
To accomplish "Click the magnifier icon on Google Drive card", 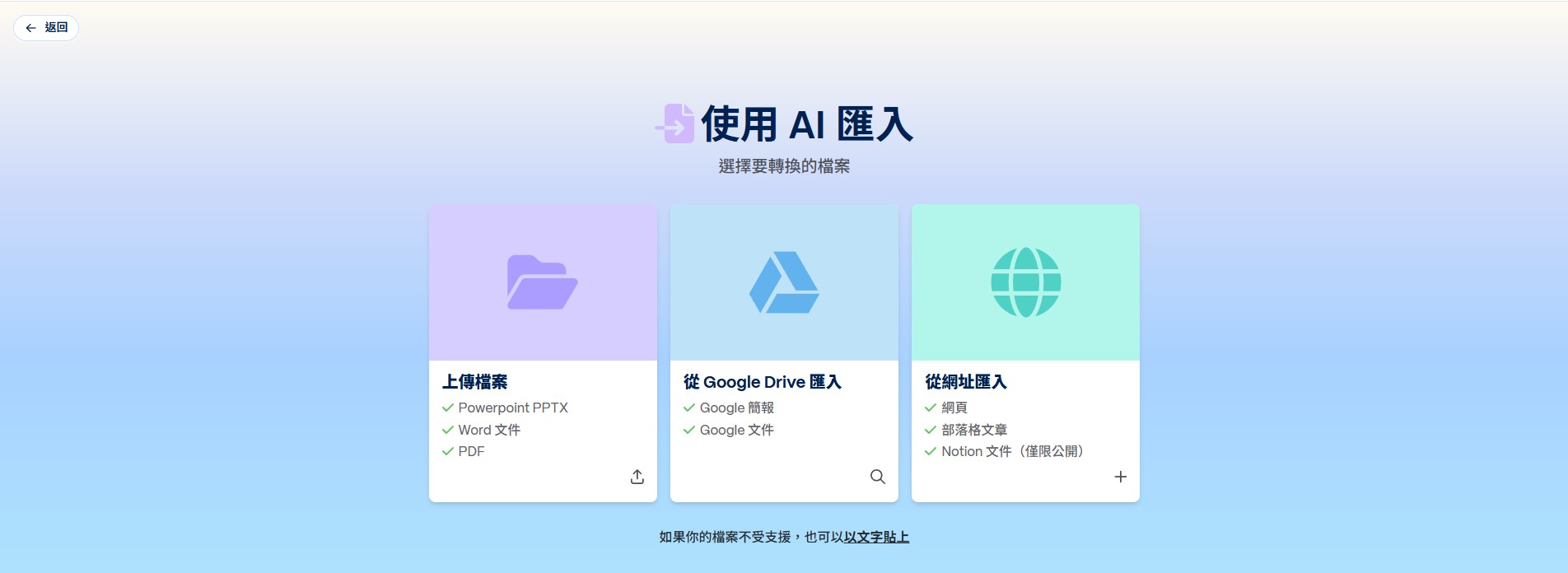I will click(878, 477).
